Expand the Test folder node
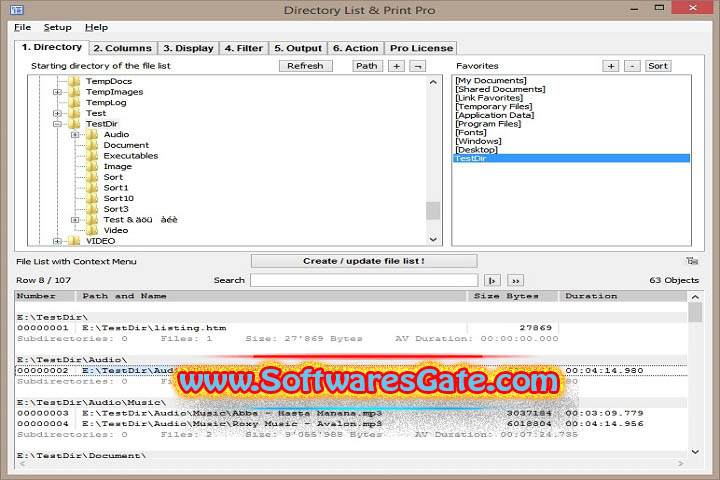The height and width of the screenshot is (480, 720). pyautogui.click(x=57, y=113)
